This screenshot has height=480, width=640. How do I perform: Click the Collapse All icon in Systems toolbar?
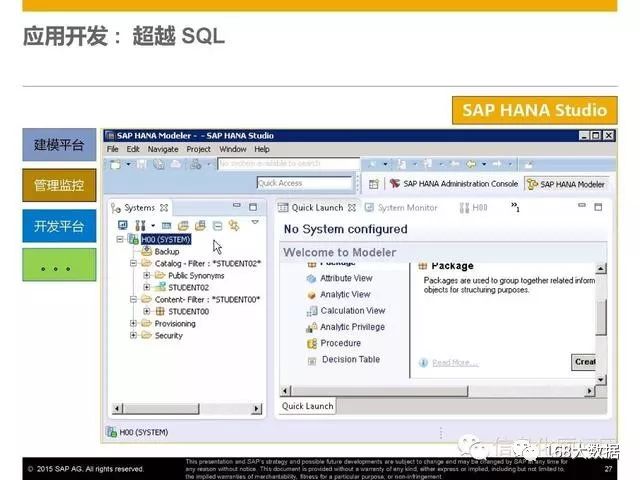(218, 225)
